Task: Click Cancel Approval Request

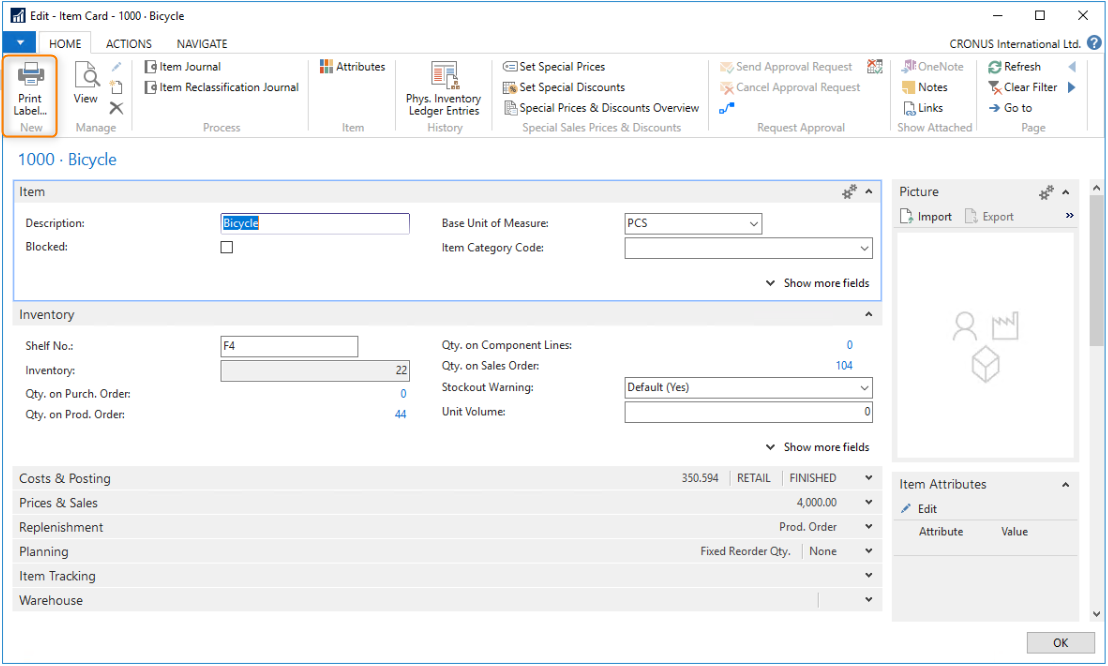Action: (x=790, y=87)
